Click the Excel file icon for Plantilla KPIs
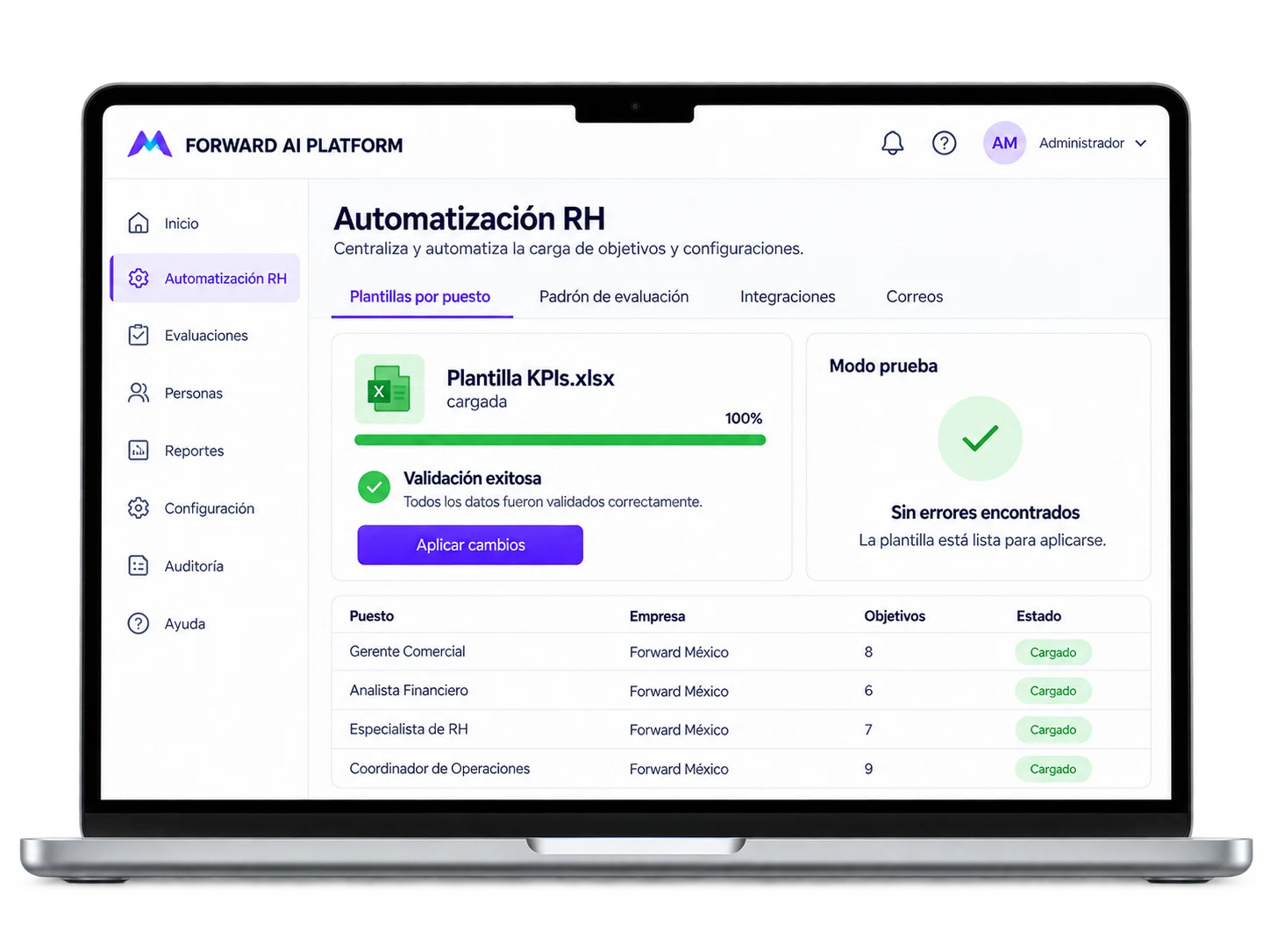 [389, 389]
